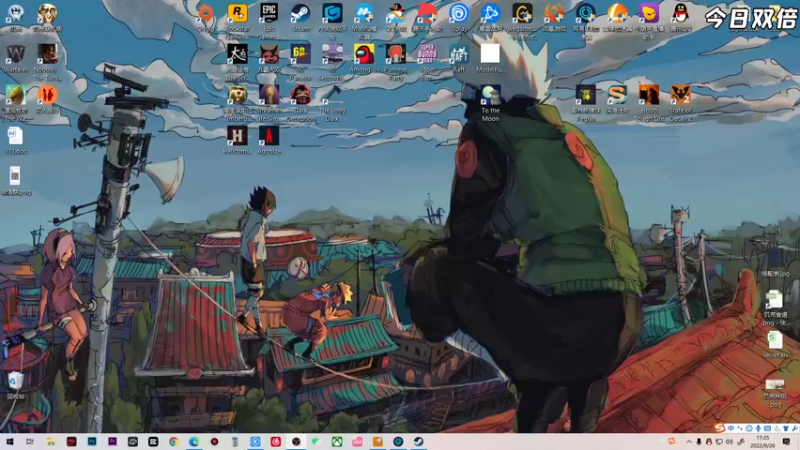Select the 60 Seconds game icon
The height and width of the screenshot is (450, 800).
332,54
